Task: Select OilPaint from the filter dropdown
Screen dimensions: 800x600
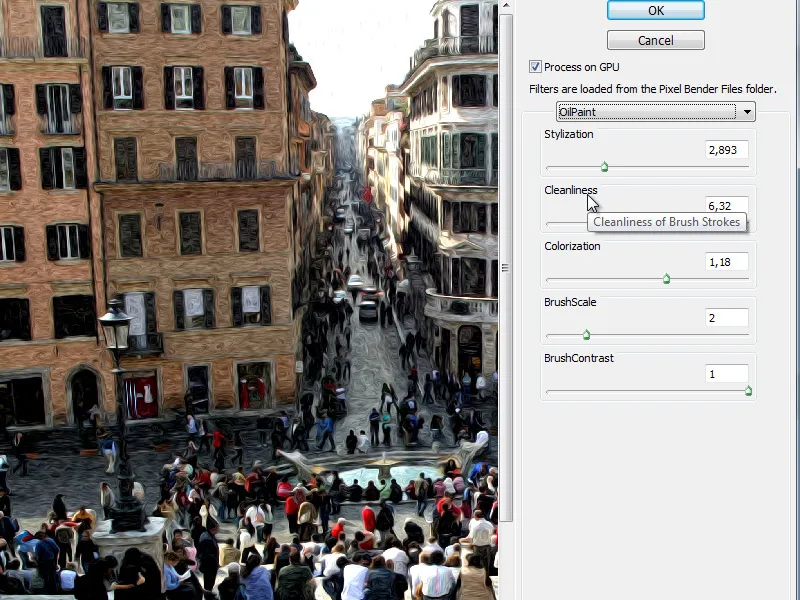Action: pos(650,111)
